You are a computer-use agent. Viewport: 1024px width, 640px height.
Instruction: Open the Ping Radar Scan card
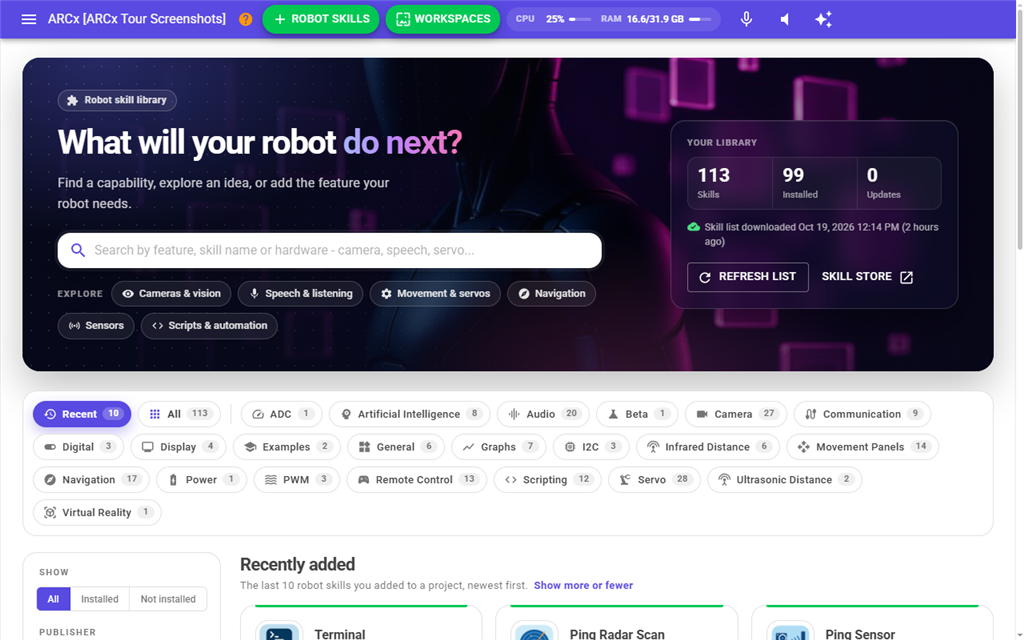[616, 622]
